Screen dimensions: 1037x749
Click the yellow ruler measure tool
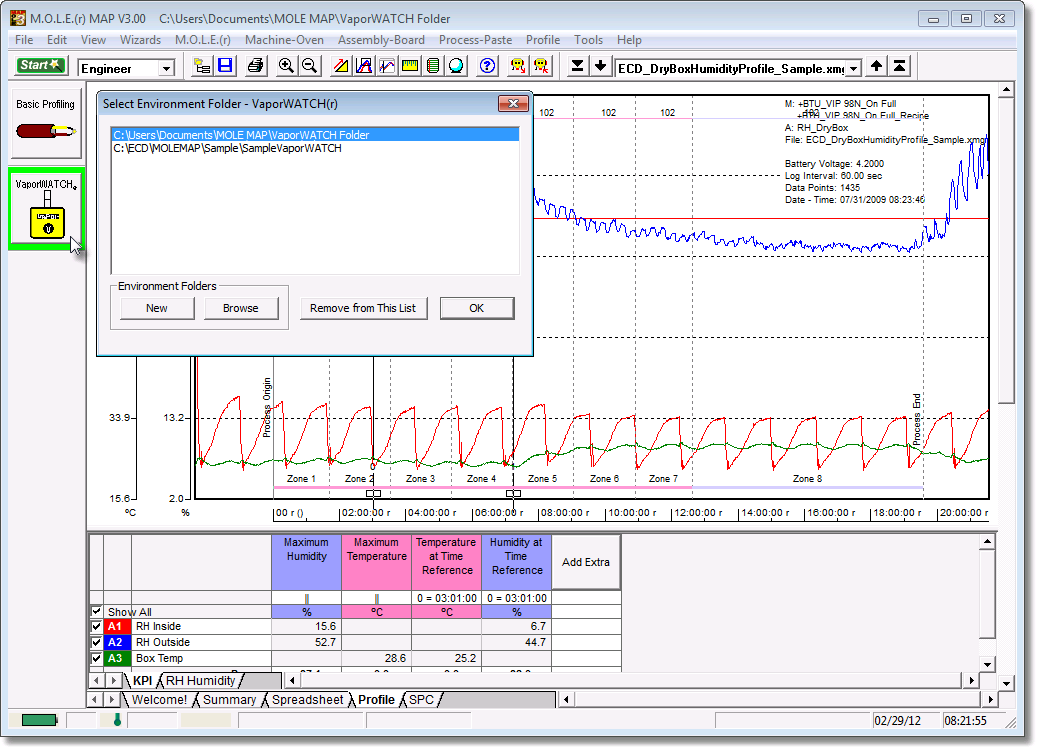click(410, 66)
